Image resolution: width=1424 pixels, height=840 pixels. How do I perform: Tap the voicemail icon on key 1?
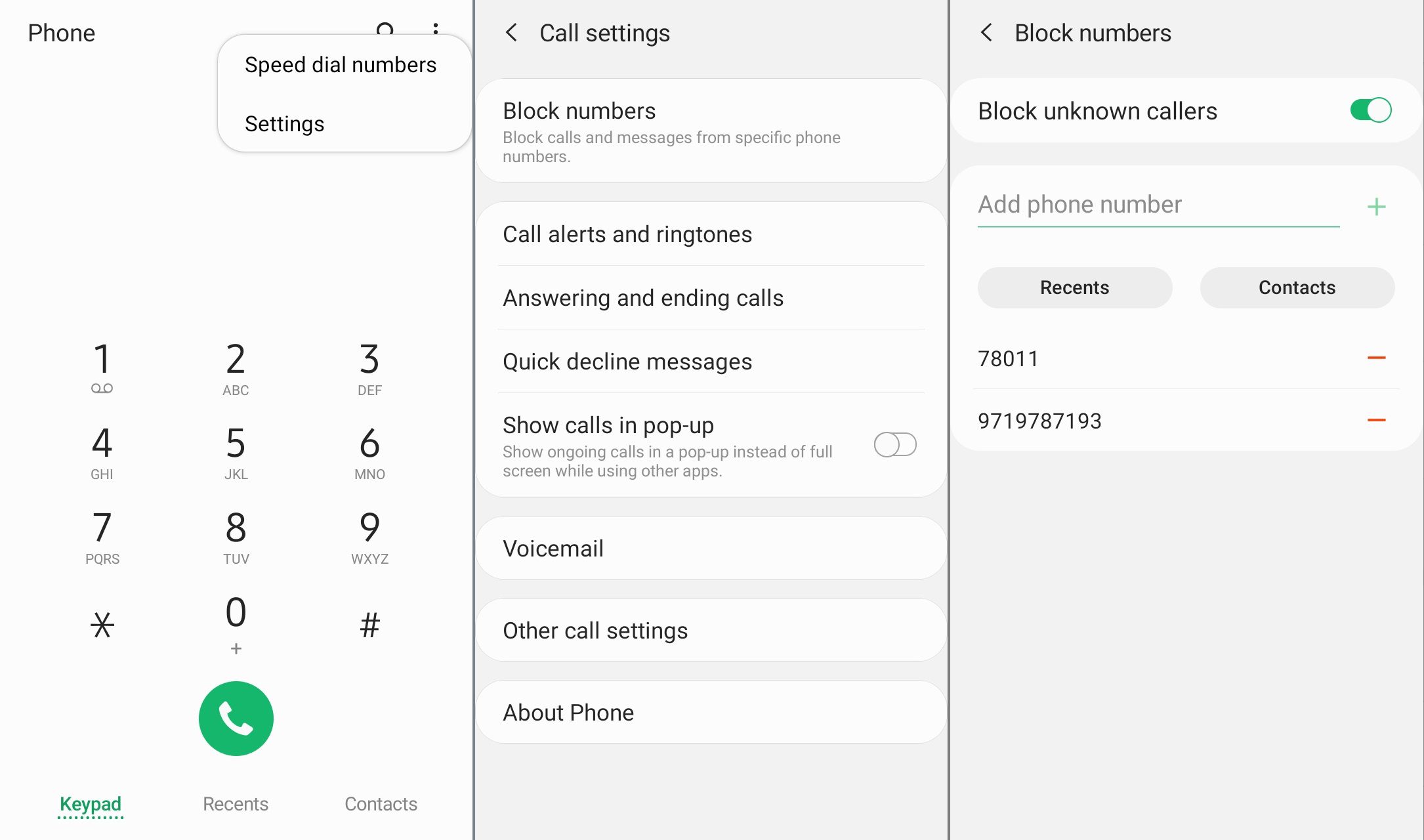[100, 388]
